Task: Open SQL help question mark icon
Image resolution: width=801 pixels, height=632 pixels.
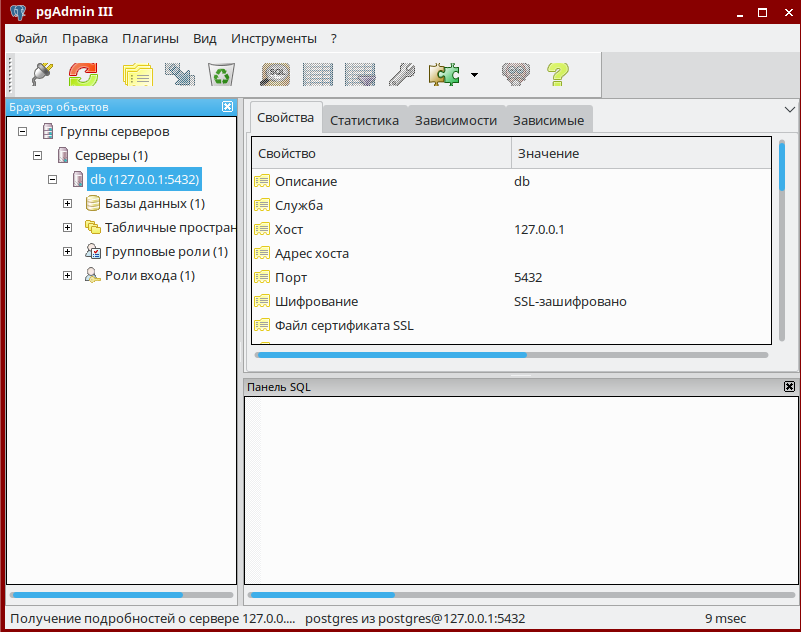Action: [x=557, y=75]
